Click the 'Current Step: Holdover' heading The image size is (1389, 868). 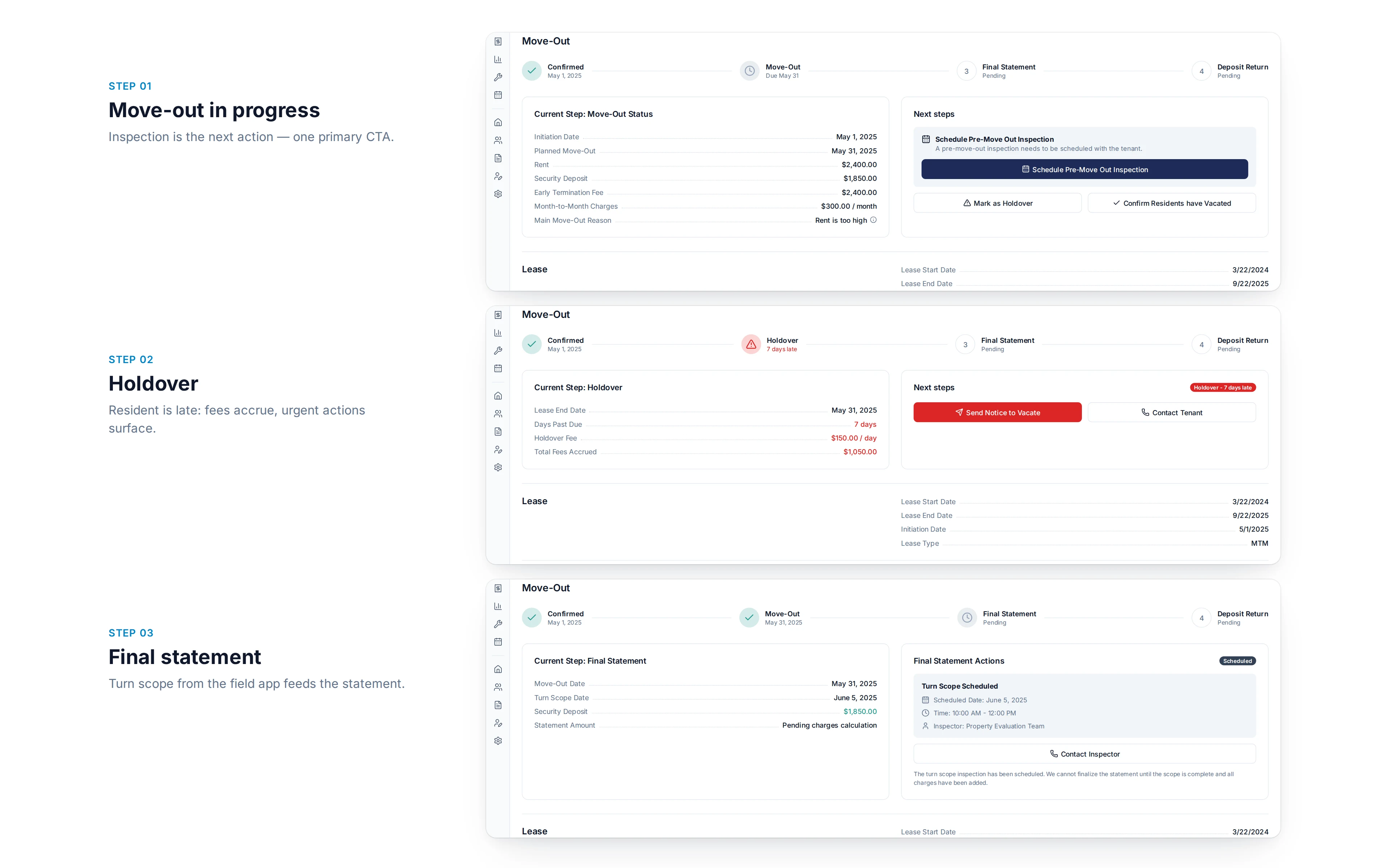577,387
